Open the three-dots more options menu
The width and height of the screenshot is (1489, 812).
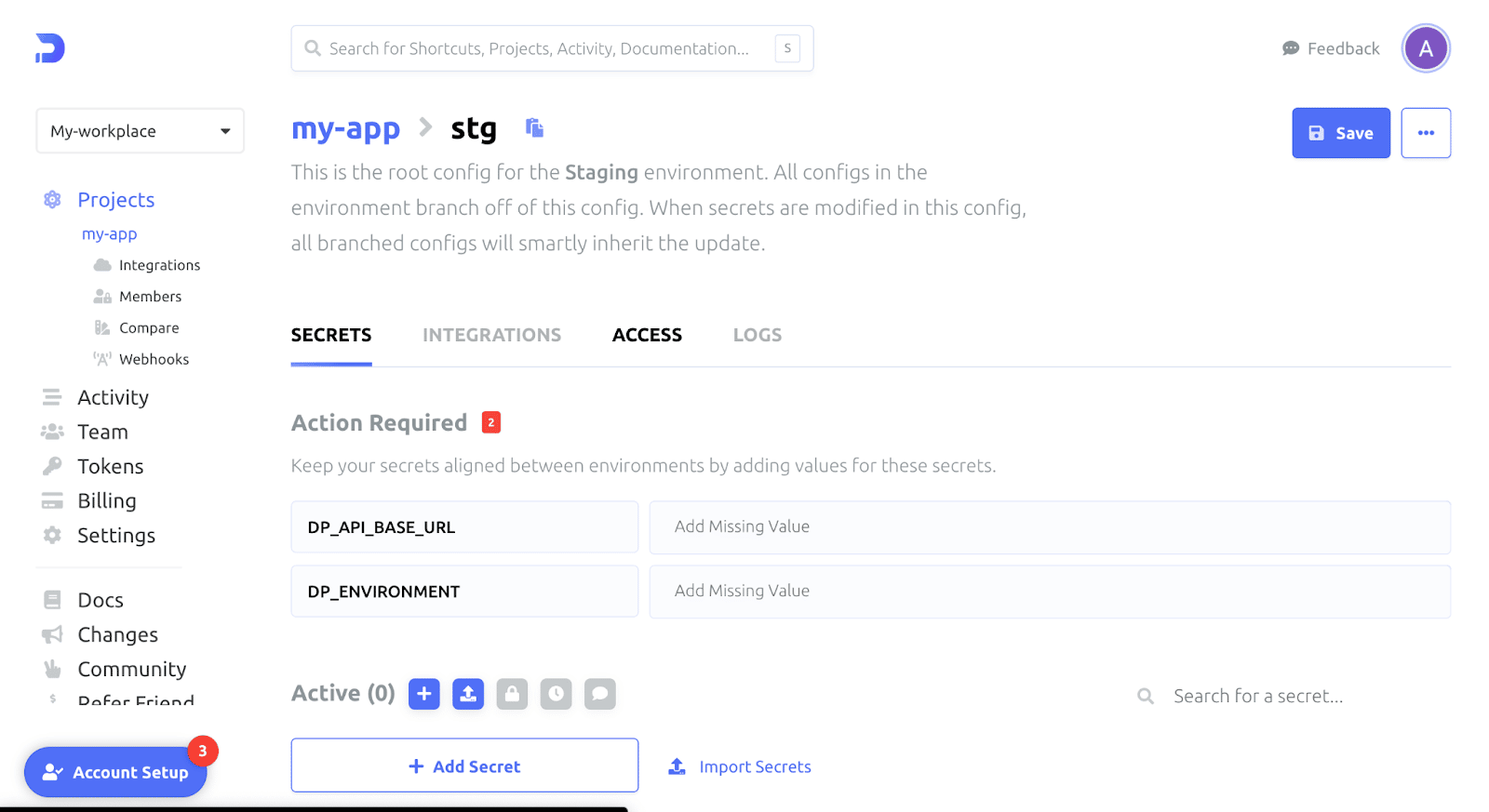tap(1425, 133)
